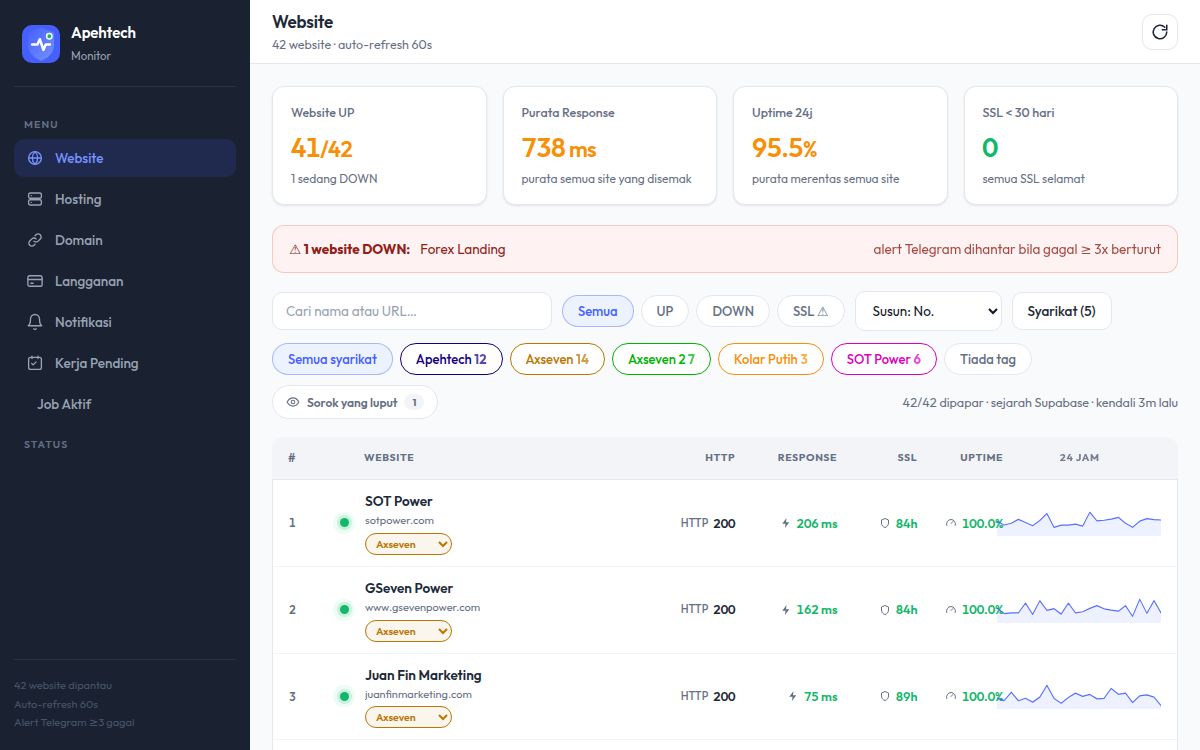
Task: Click the HTTP 200 value for SOT Power
Action: coord(708,523)
